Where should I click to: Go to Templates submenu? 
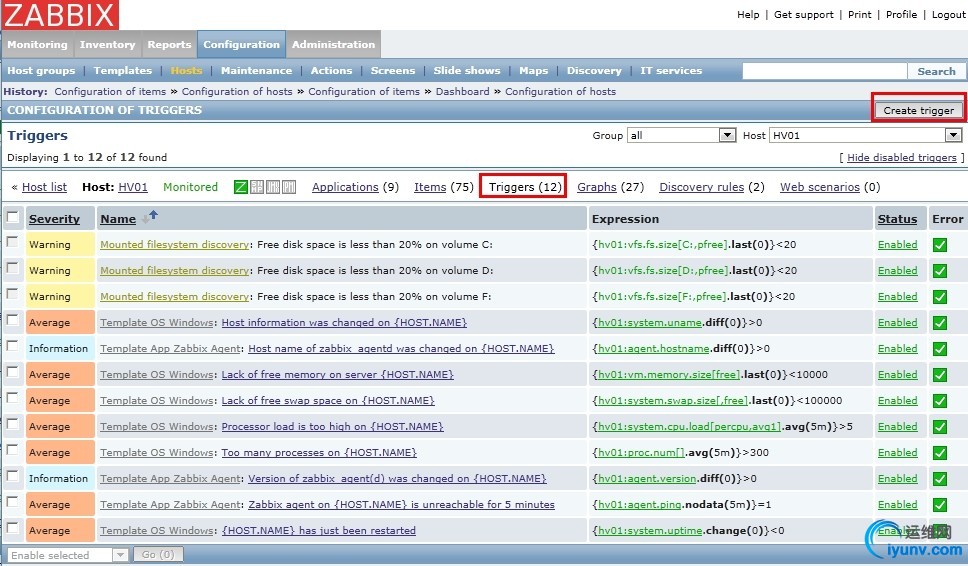[x=123, y=70]
